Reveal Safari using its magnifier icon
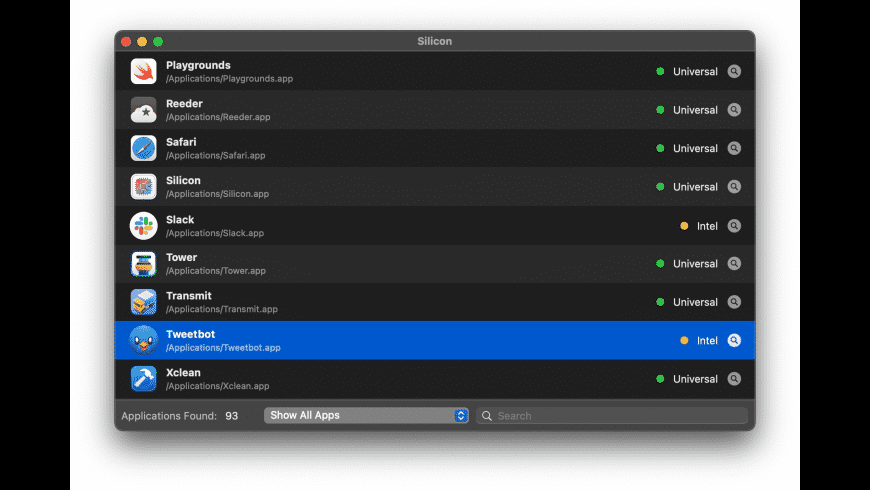The height and width of the screenshot is (490, 870). (734, 148)
